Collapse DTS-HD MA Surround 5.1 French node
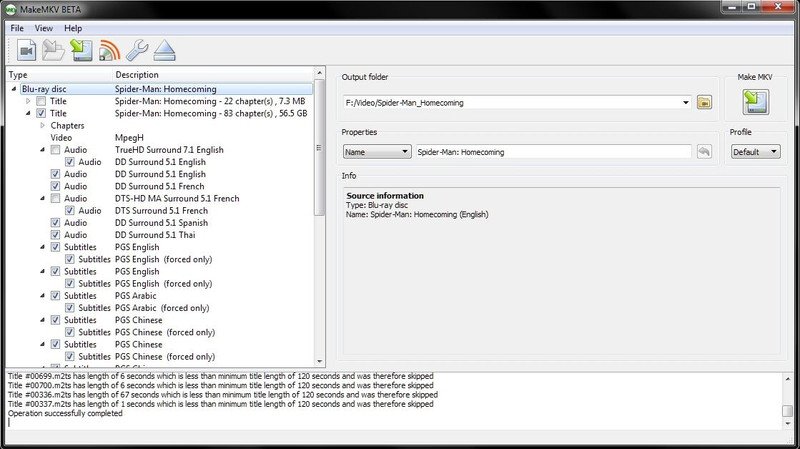The height and width of the screenshot is (449, 800). 42,198
